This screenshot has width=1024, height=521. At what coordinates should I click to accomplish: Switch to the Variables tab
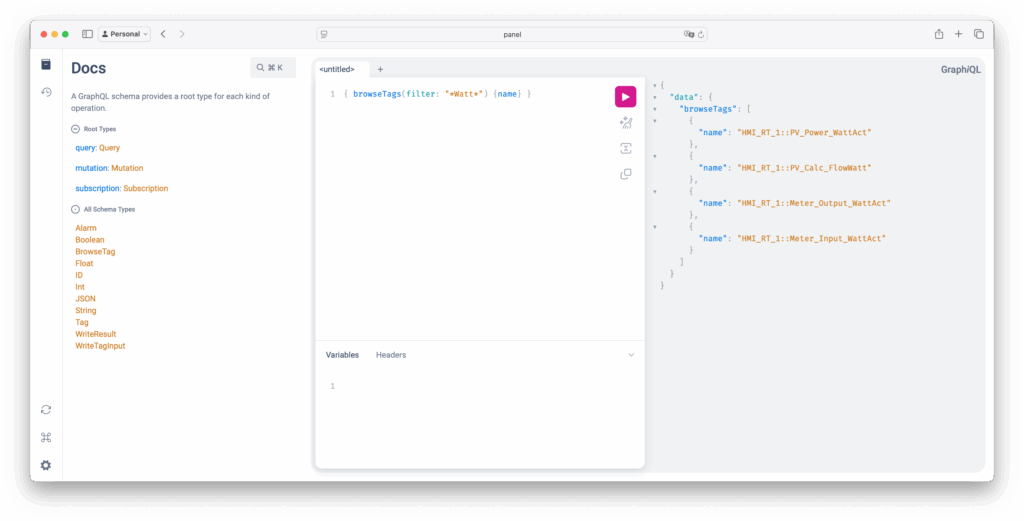(x=342, y=355)
